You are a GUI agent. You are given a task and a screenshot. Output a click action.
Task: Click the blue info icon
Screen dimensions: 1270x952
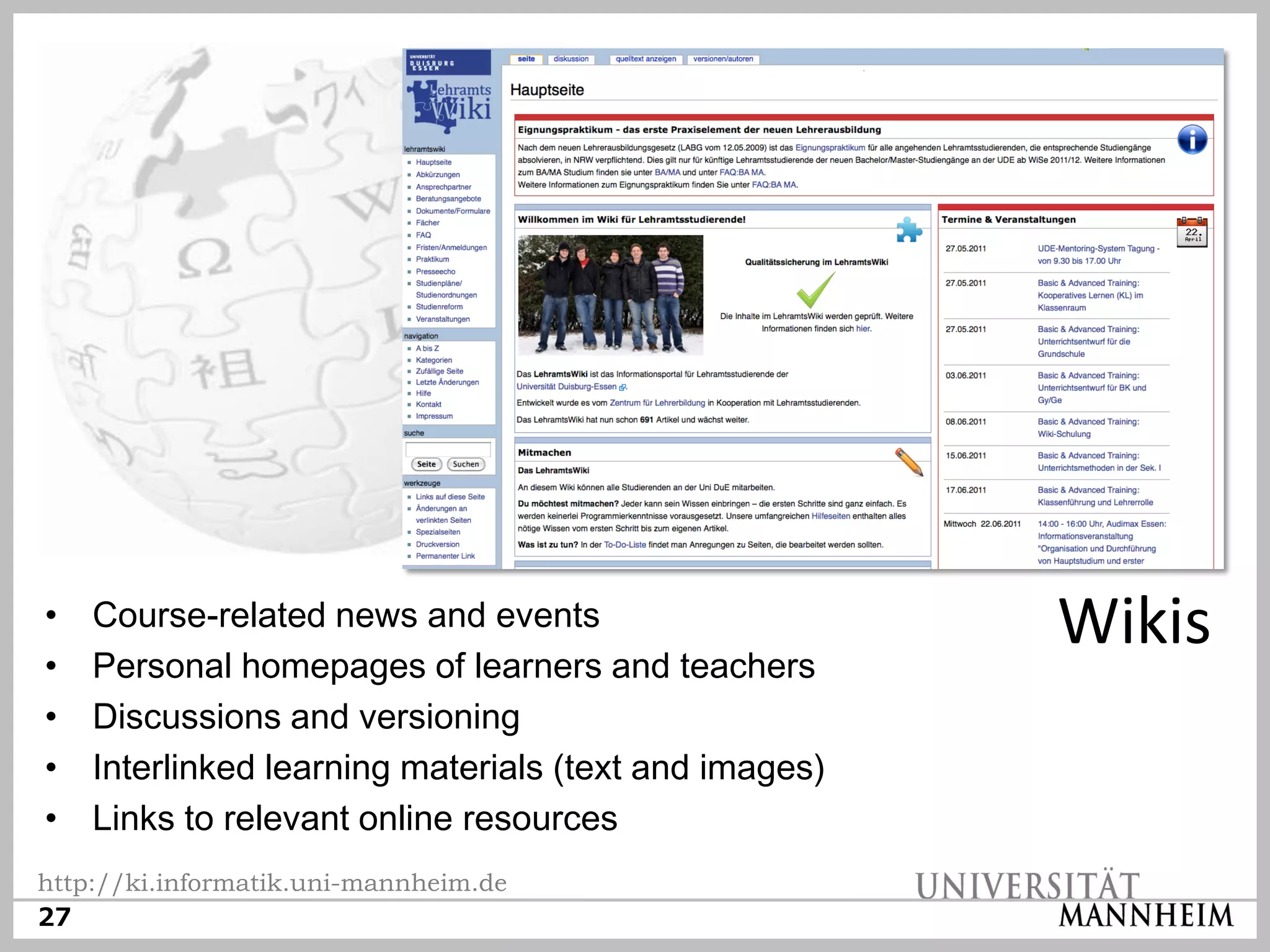click(x=1192, y=139)
